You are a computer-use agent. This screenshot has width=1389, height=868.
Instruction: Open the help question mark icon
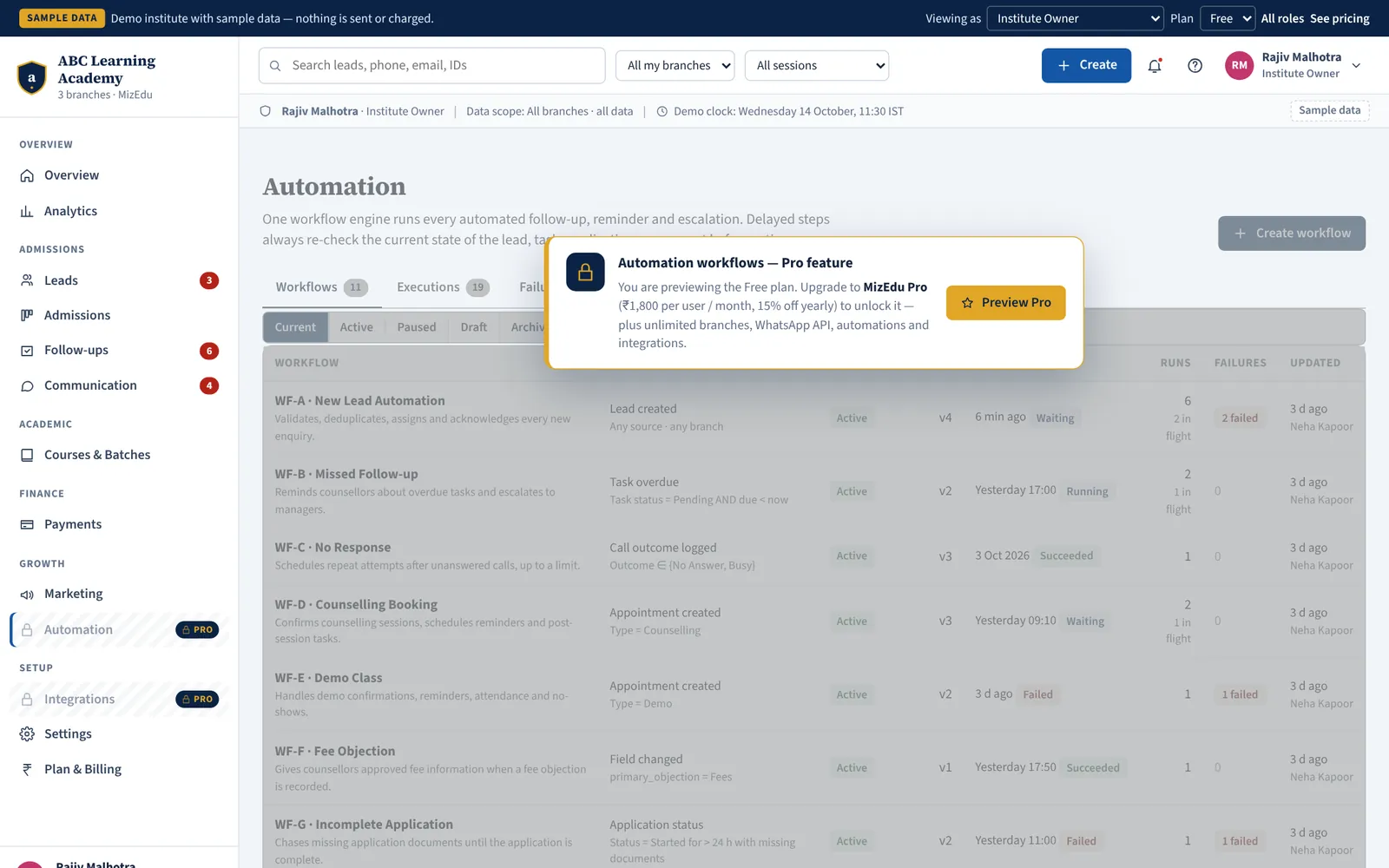[1195, 66]
